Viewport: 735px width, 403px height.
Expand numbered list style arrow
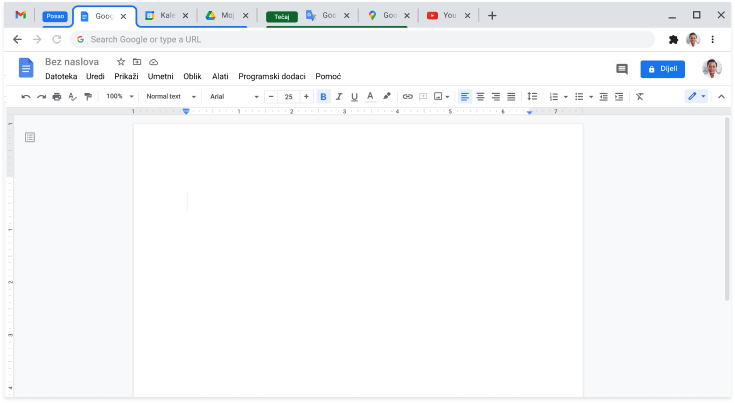(566, 97)
